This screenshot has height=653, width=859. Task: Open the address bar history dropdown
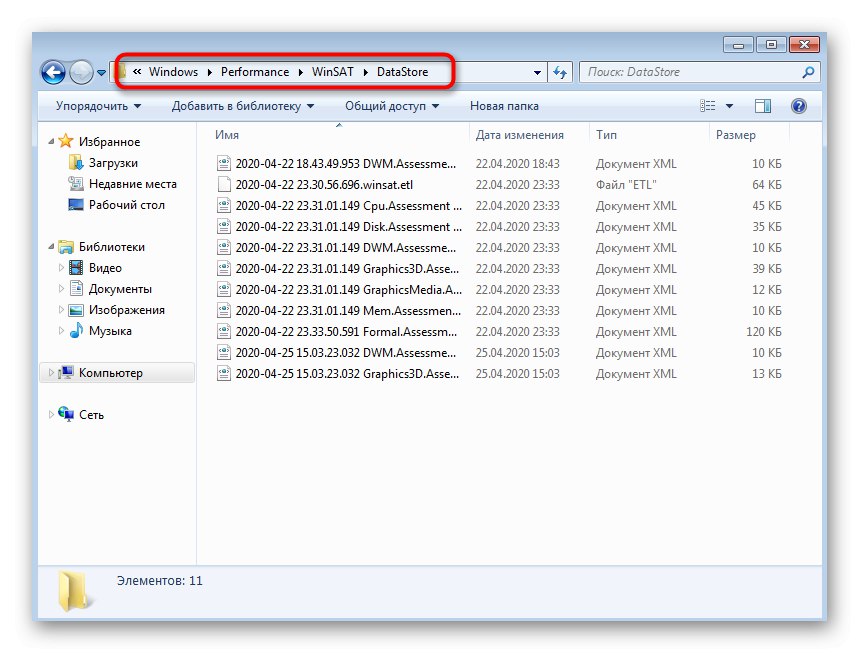click(537, 72)
